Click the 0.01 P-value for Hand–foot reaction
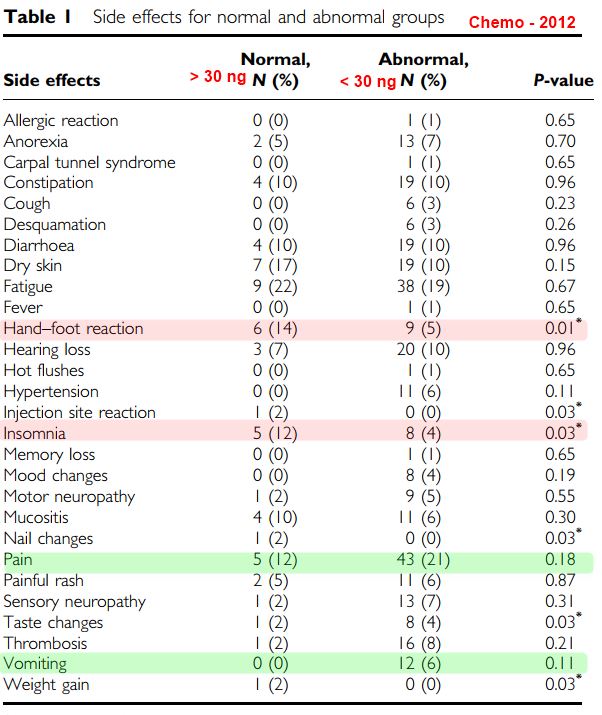This screenshot has height=715, width=602. click(559, 329)
